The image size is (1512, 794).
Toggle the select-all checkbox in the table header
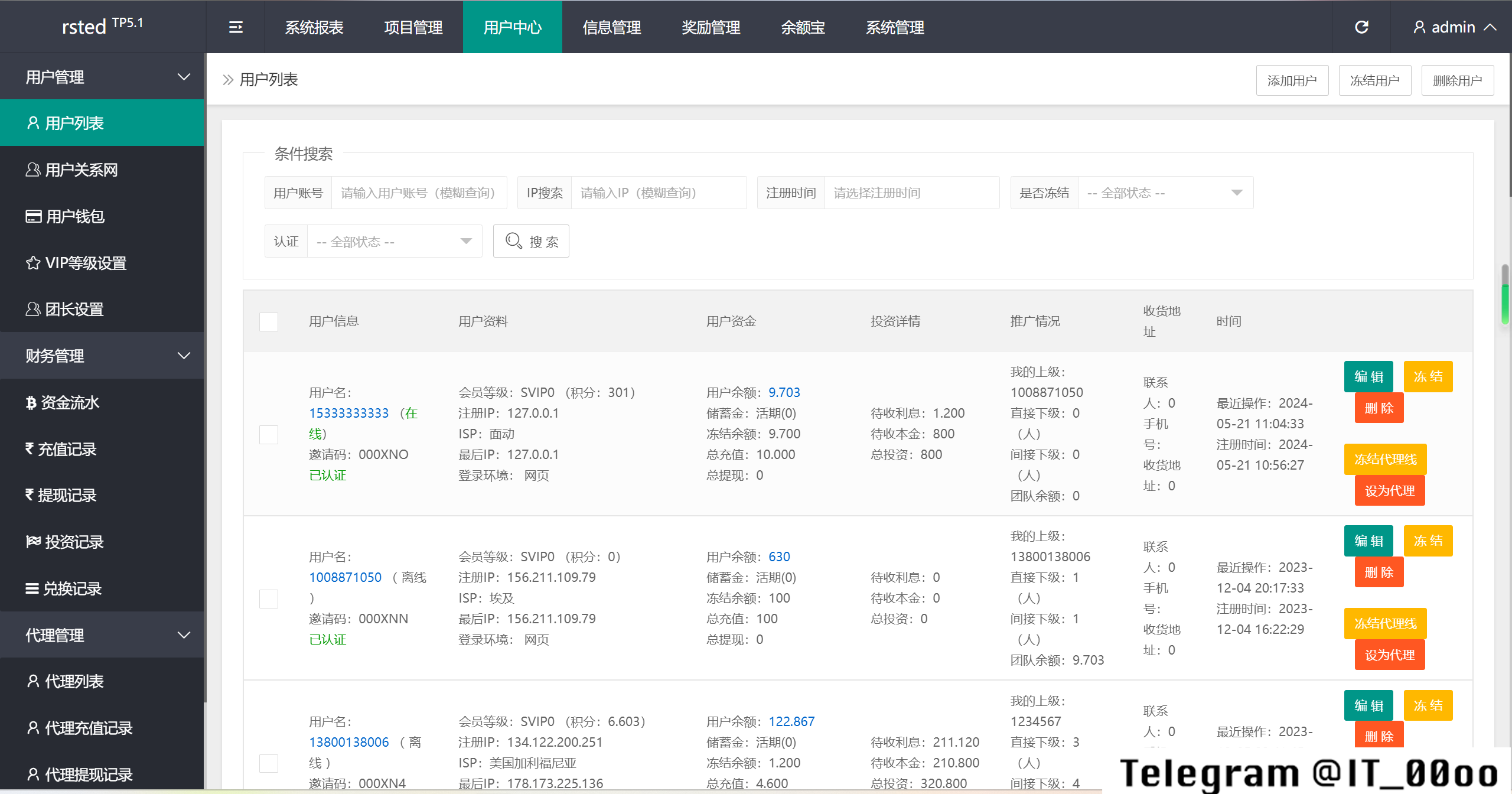[x=269, y=321]
